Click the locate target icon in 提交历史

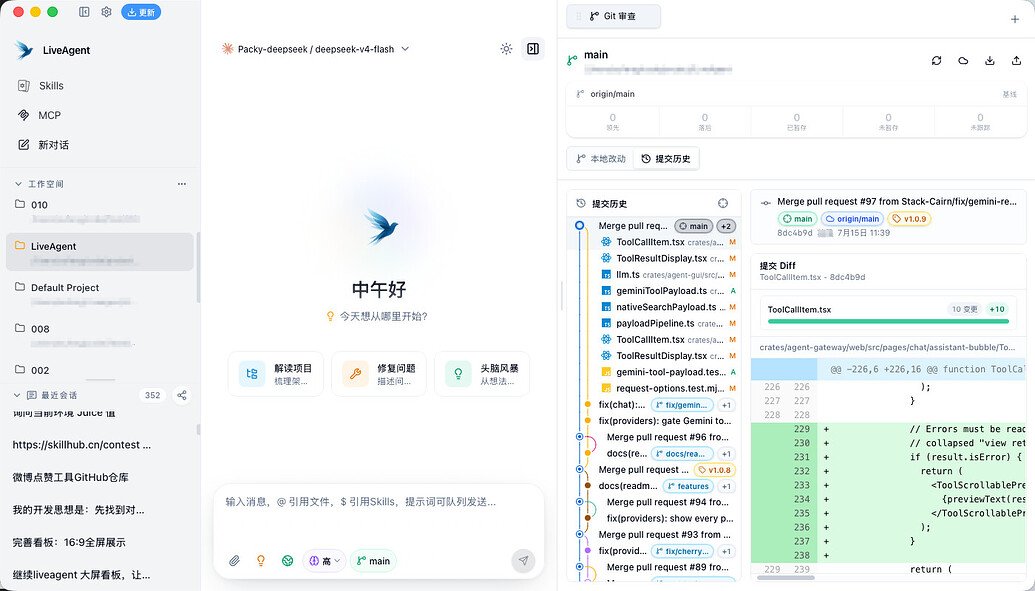(723, 203)
